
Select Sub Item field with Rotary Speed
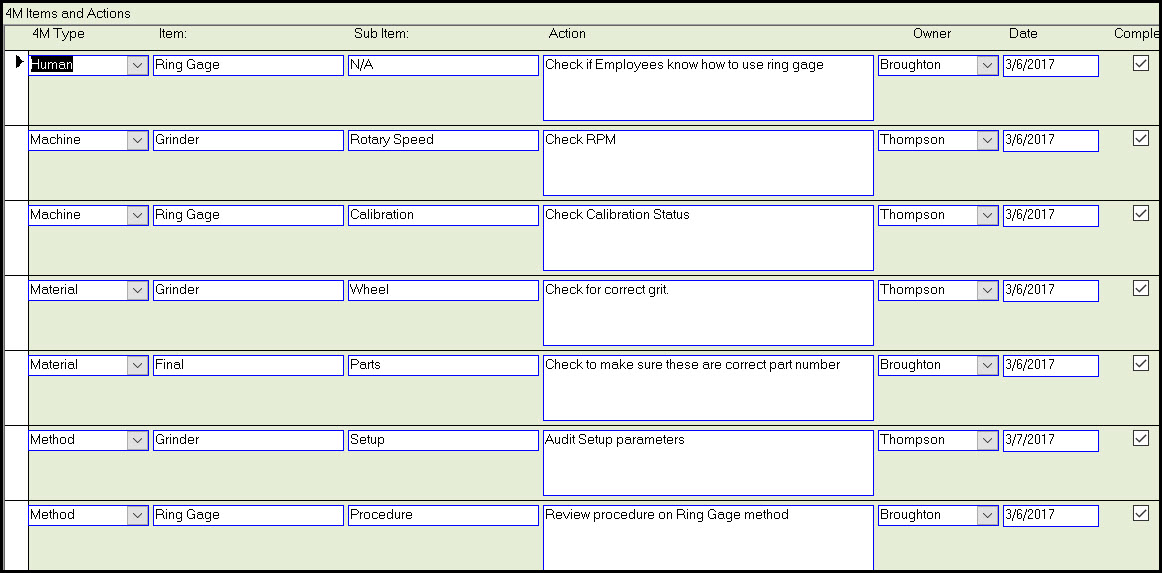tap(443, 140)
